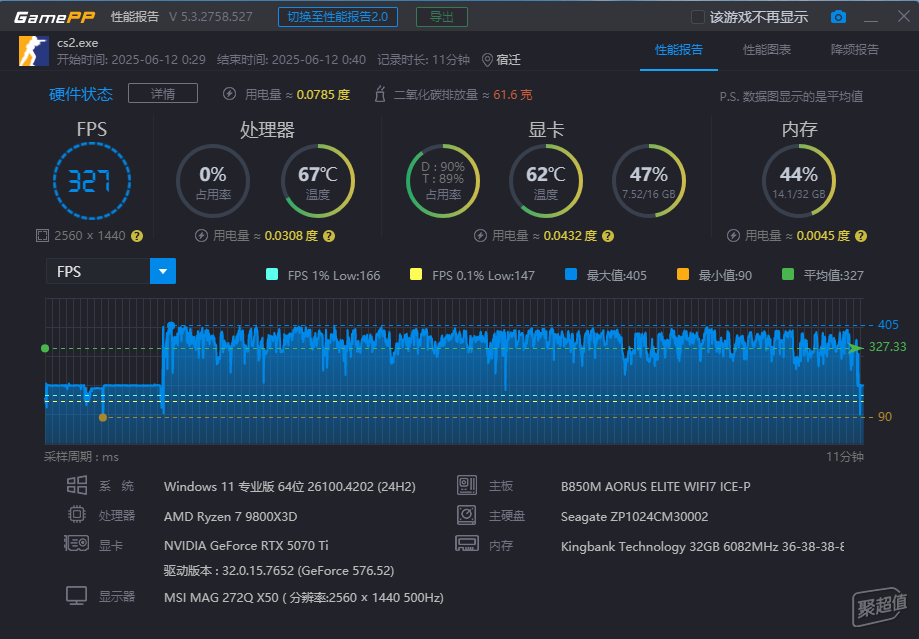Click the memory 44% usage gauge
This screenshot has height=639, width=919.
coord(799,181)
